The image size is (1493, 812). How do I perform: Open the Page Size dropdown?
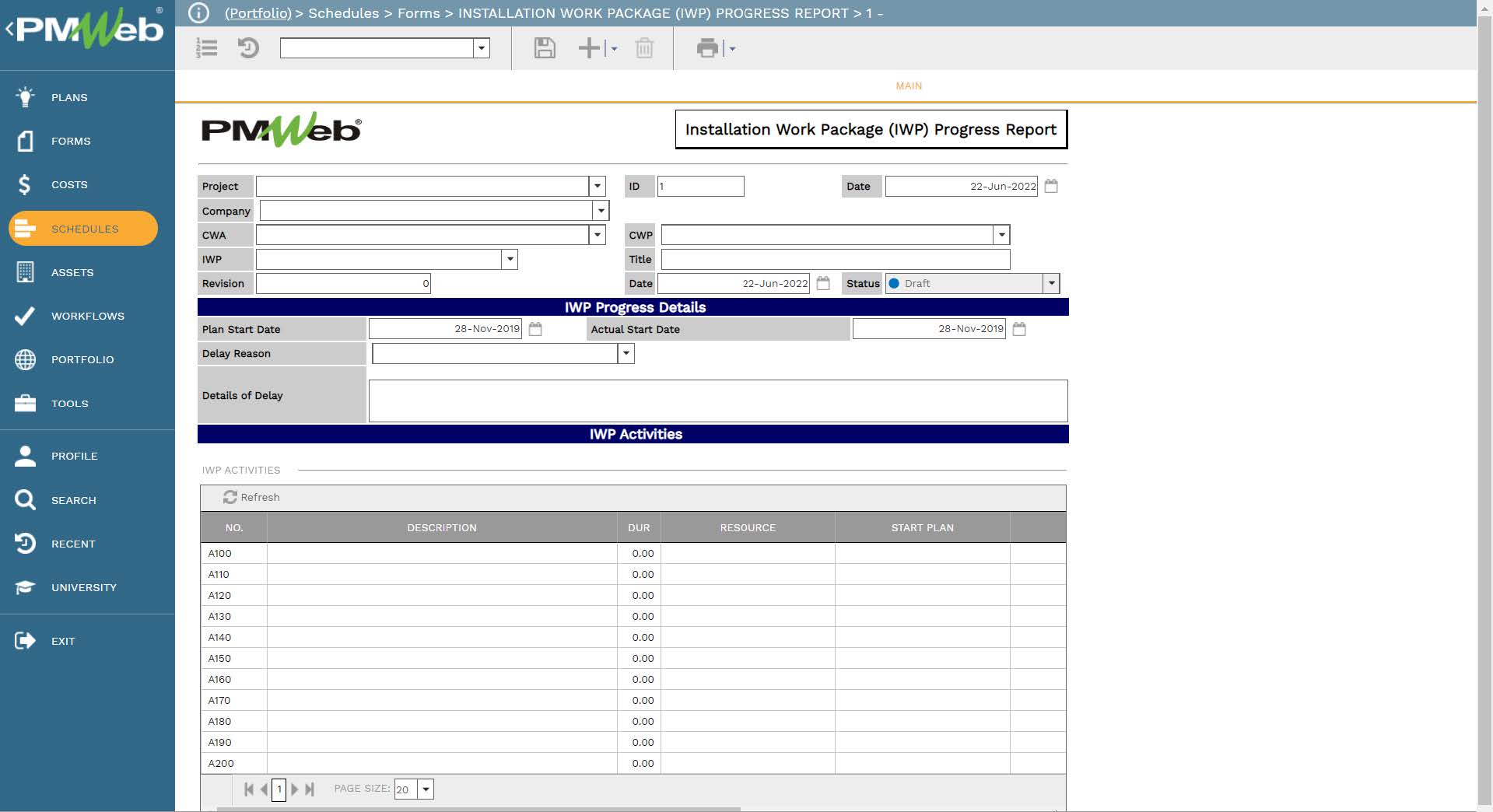tap(425, 789)
